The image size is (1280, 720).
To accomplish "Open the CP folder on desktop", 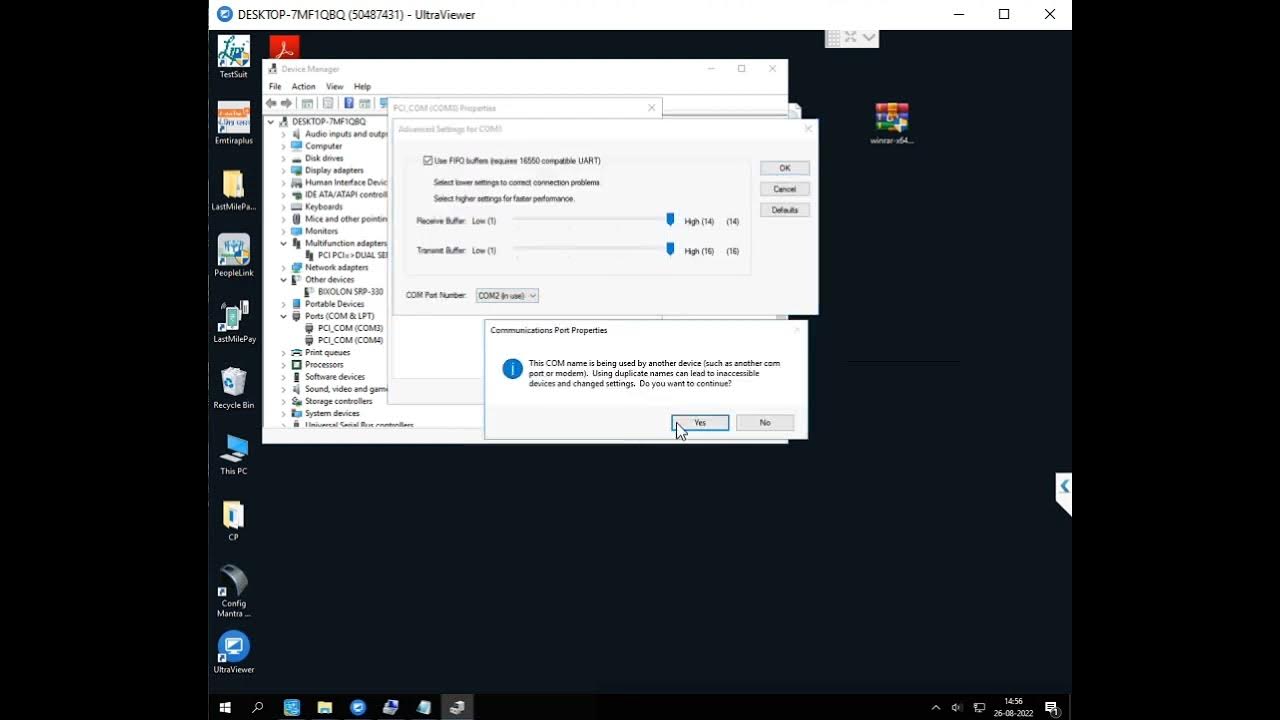I will pos(234,520).
